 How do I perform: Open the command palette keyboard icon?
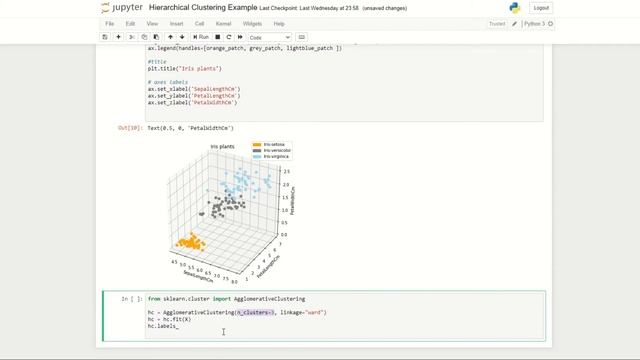pyautogui.click(x=302, y=37)
